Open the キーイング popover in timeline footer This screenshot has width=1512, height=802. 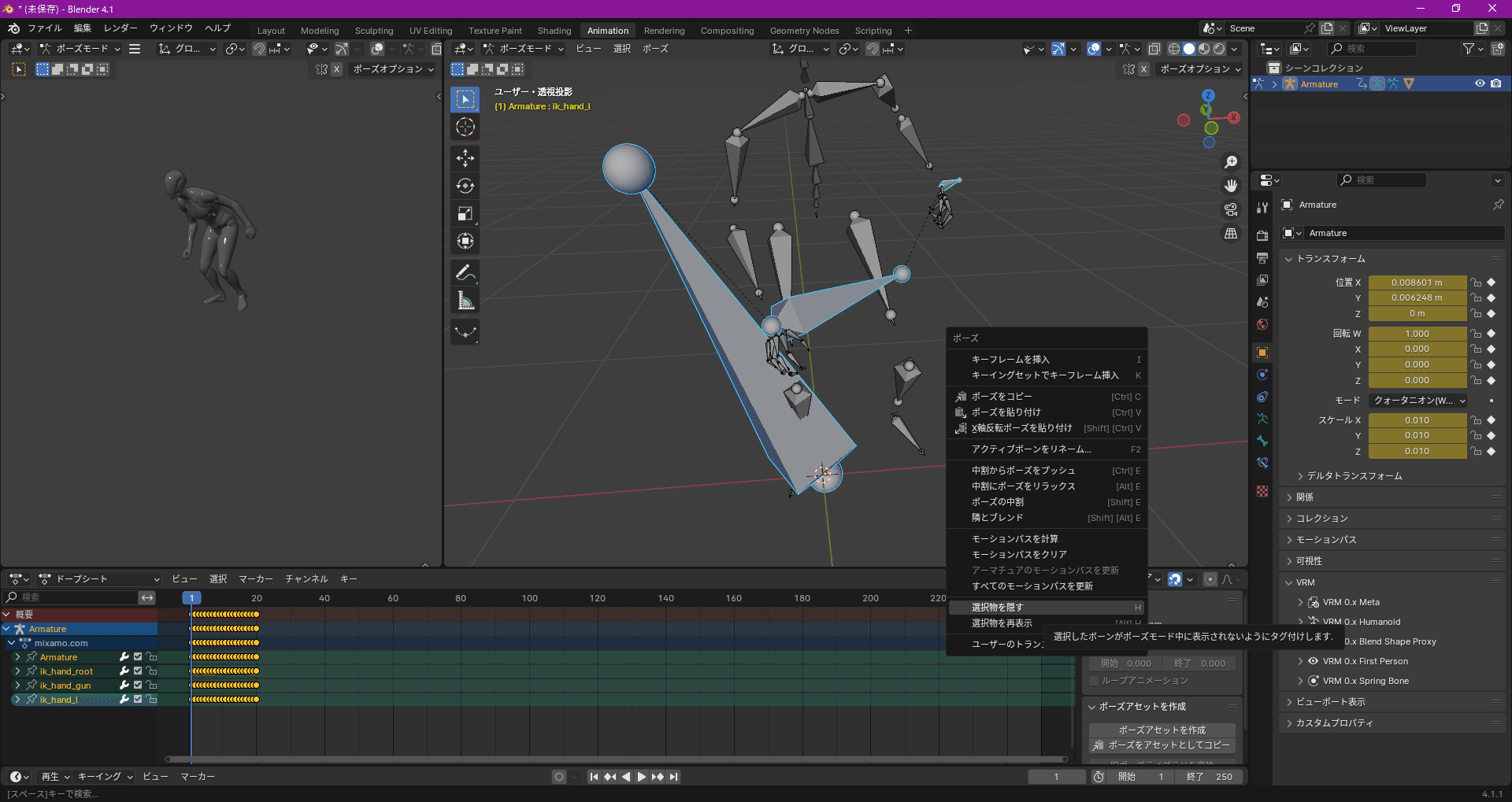pos(105,777)
